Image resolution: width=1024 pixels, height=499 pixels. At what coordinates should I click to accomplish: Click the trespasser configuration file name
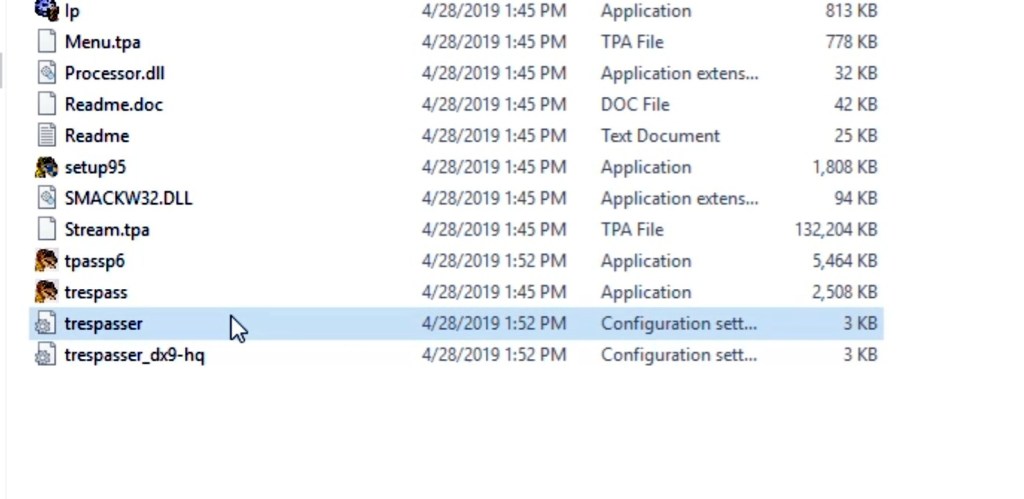[x=103, y=323]
